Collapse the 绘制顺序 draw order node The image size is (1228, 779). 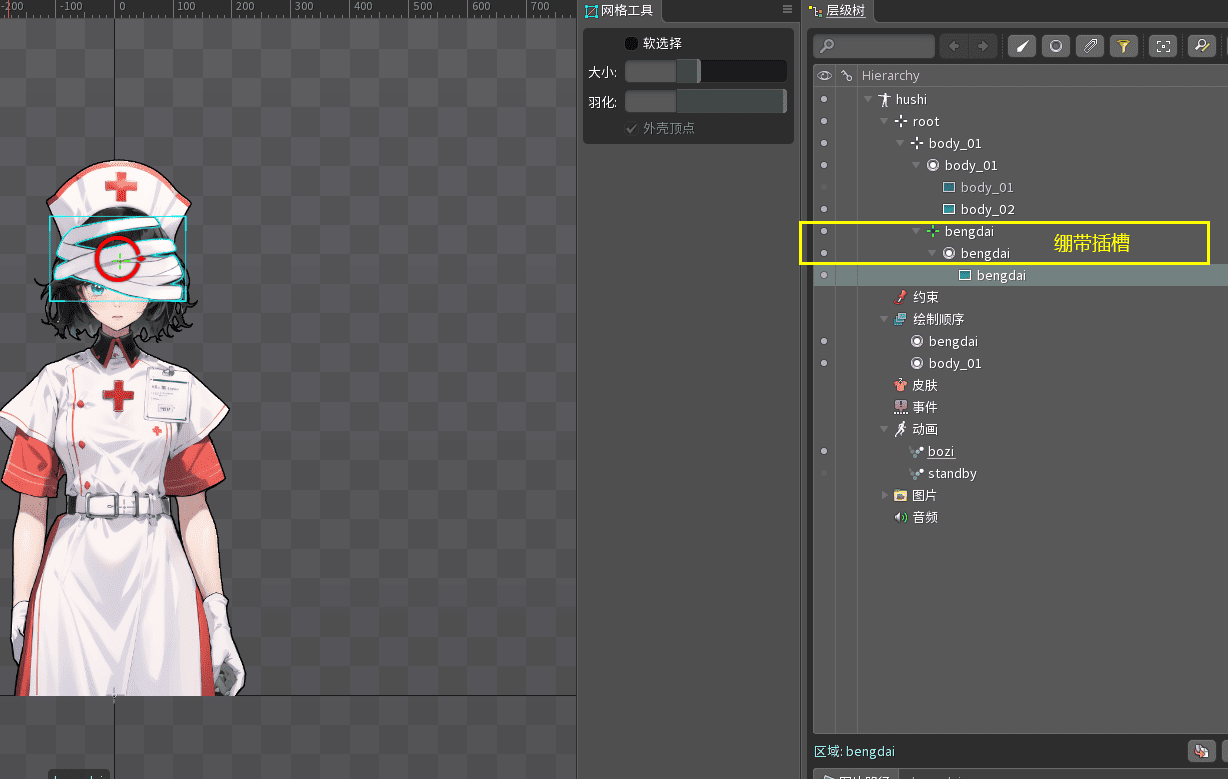click(884, 320)
